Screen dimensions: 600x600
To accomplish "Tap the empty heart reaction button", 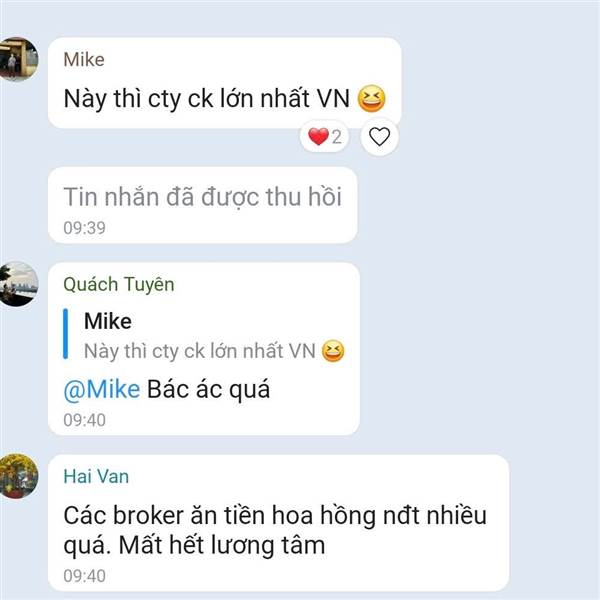I will 379,137.
